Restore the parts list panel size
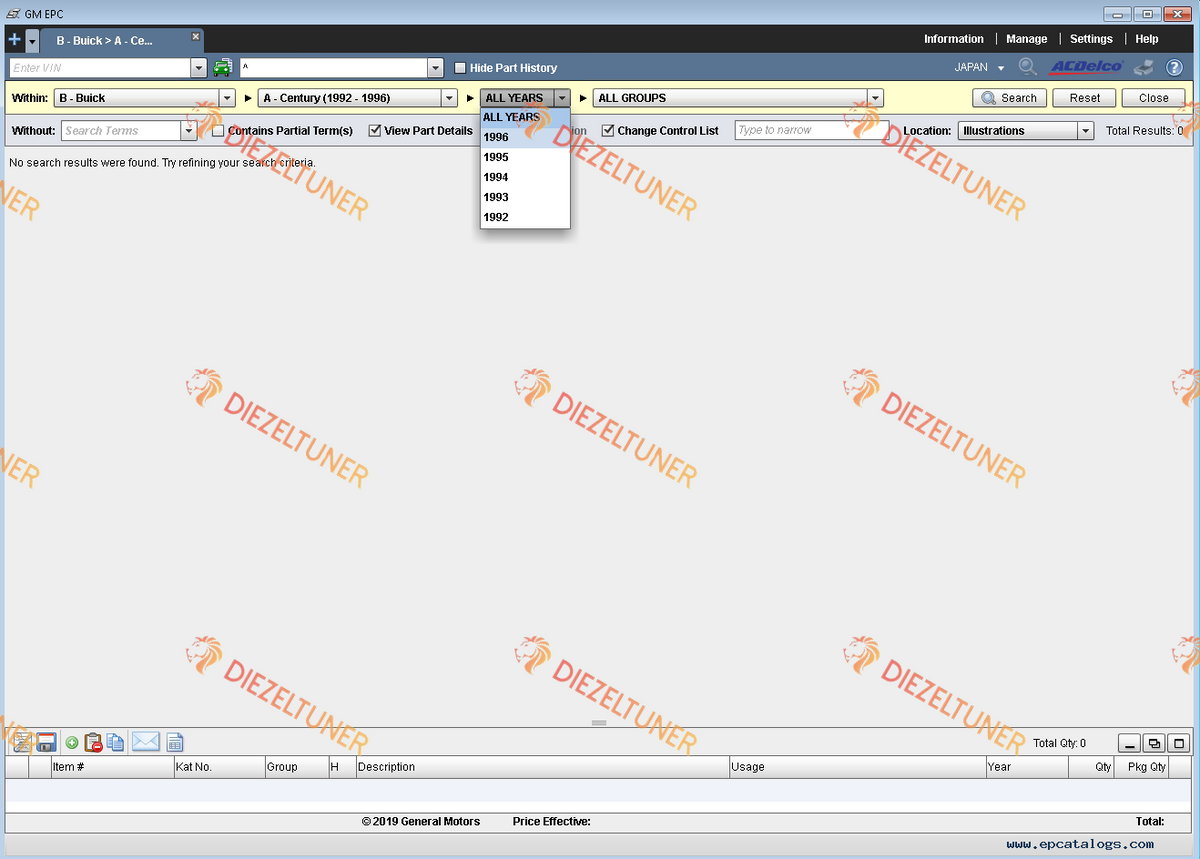The height and width of the screenshot is (859, 1200). click(1155, 743)
